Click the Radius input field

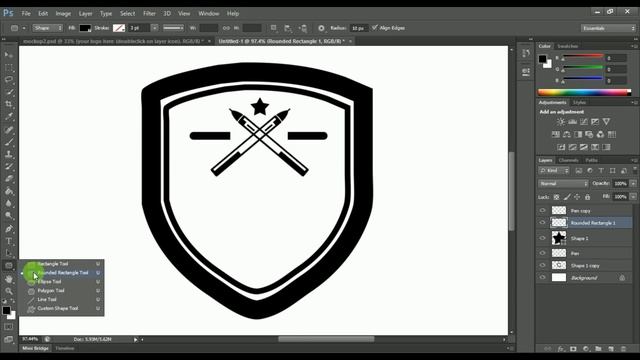coord(358,28)
